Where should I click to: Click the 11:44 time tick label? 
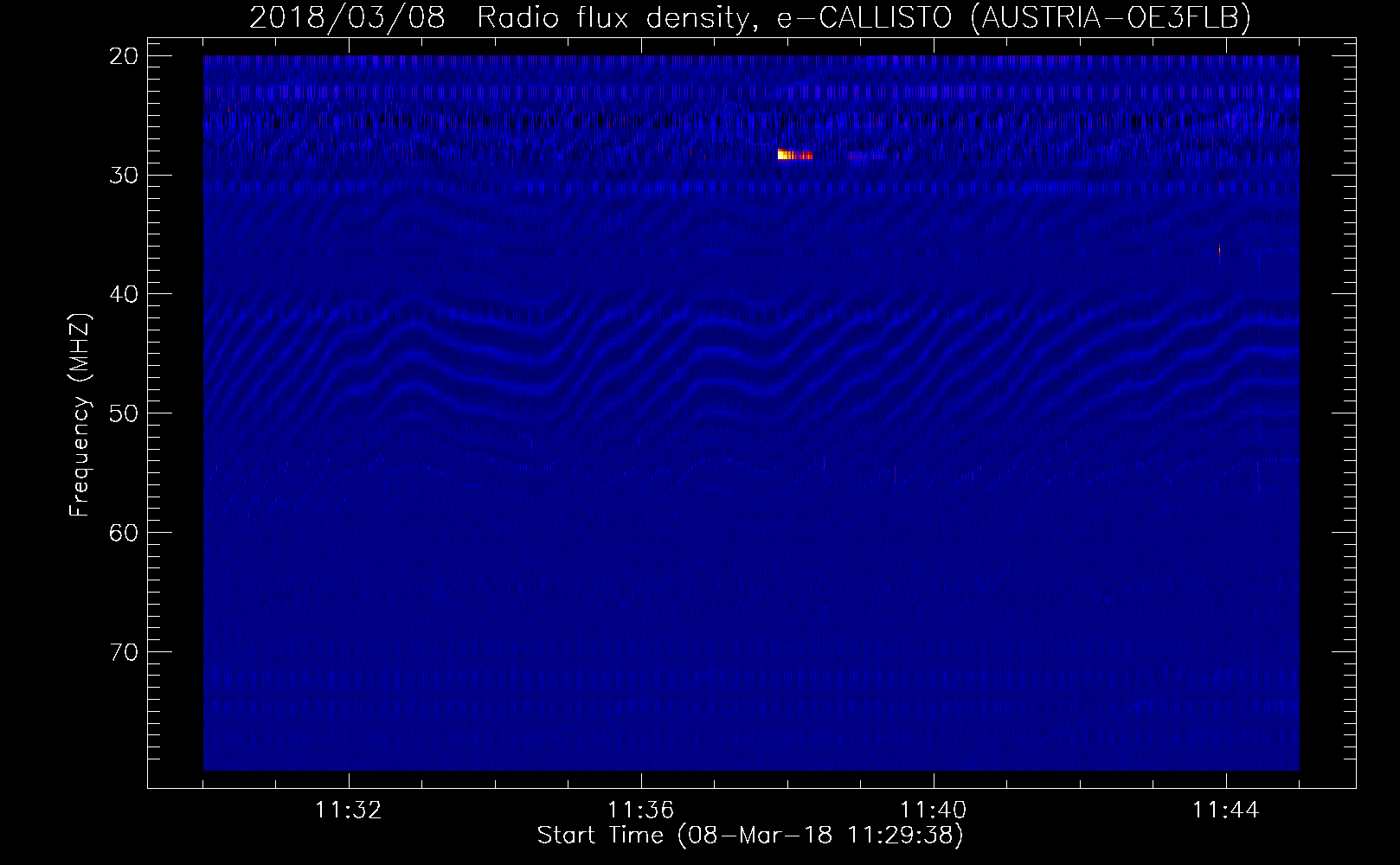(1226, 811)
